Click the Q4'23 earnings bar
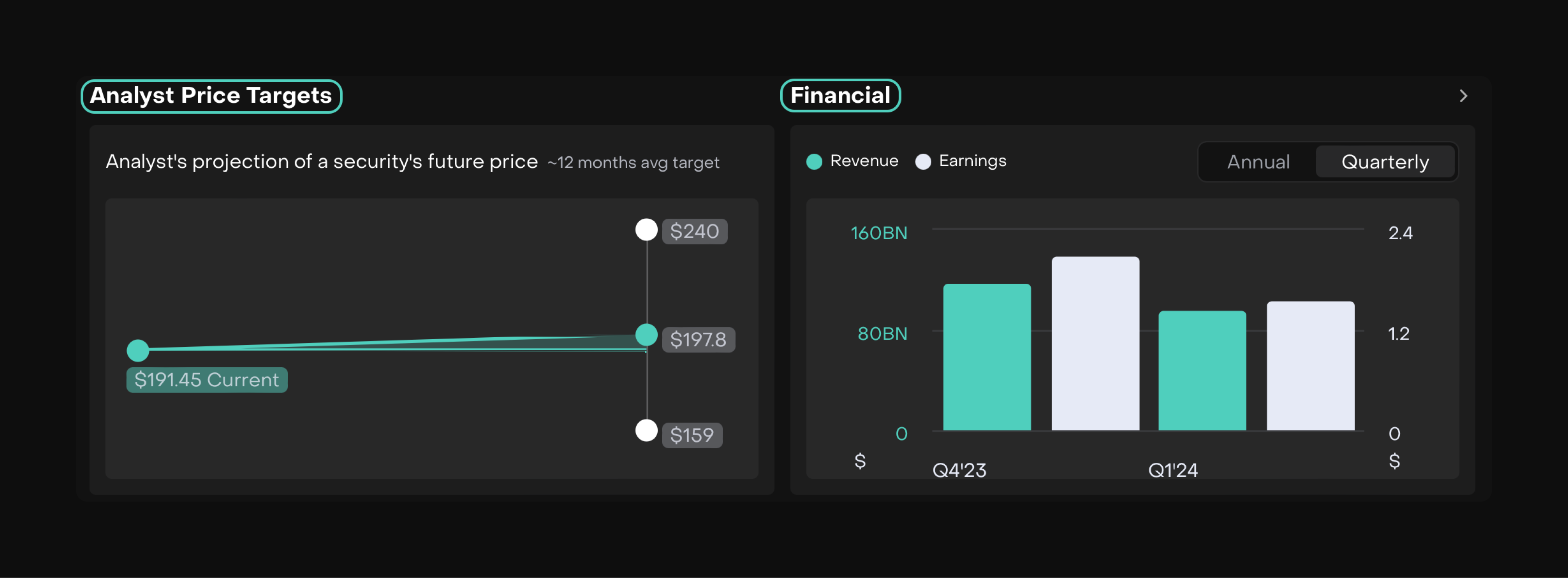This screenshot has height=578, width=1568. pos(1095,344)
